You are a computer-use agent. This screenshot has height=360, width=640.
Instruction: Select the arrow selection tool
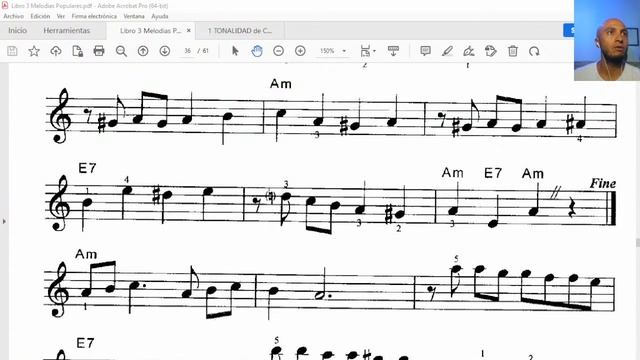pyautogui.click(x=235, y=51)
